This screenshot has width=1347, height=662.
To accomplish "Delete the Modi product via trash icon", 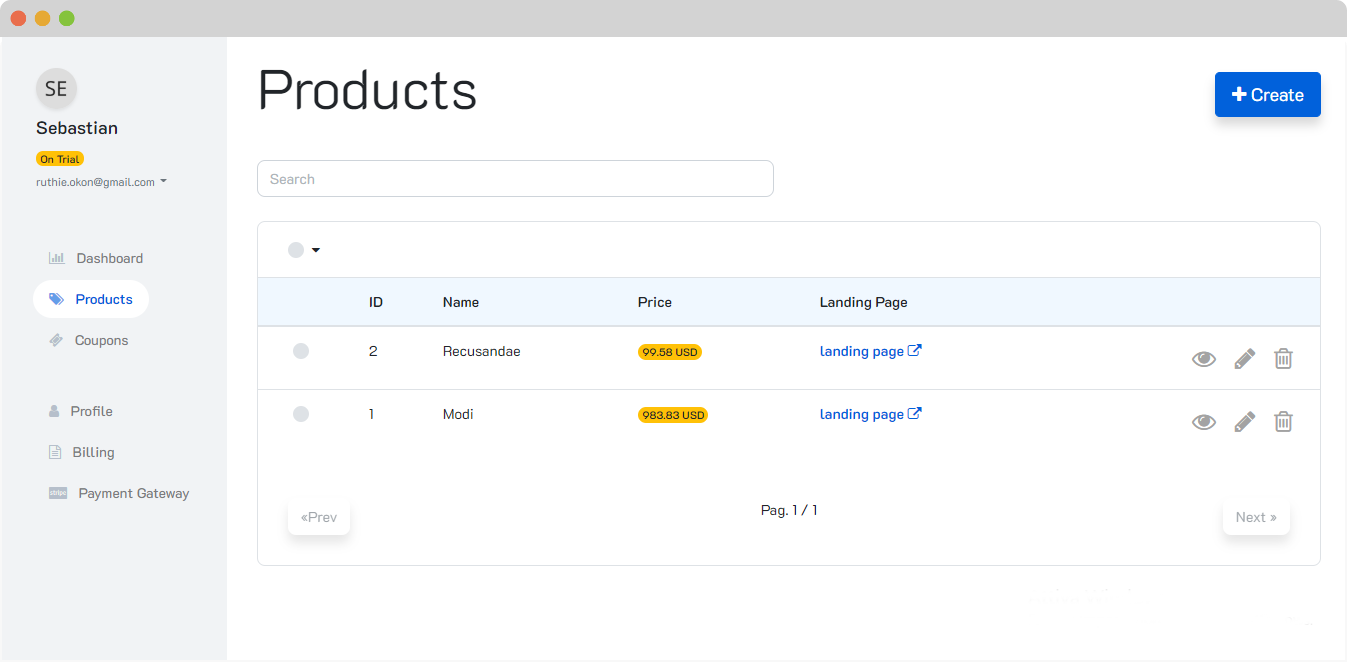I will [x=1283, y=422].
